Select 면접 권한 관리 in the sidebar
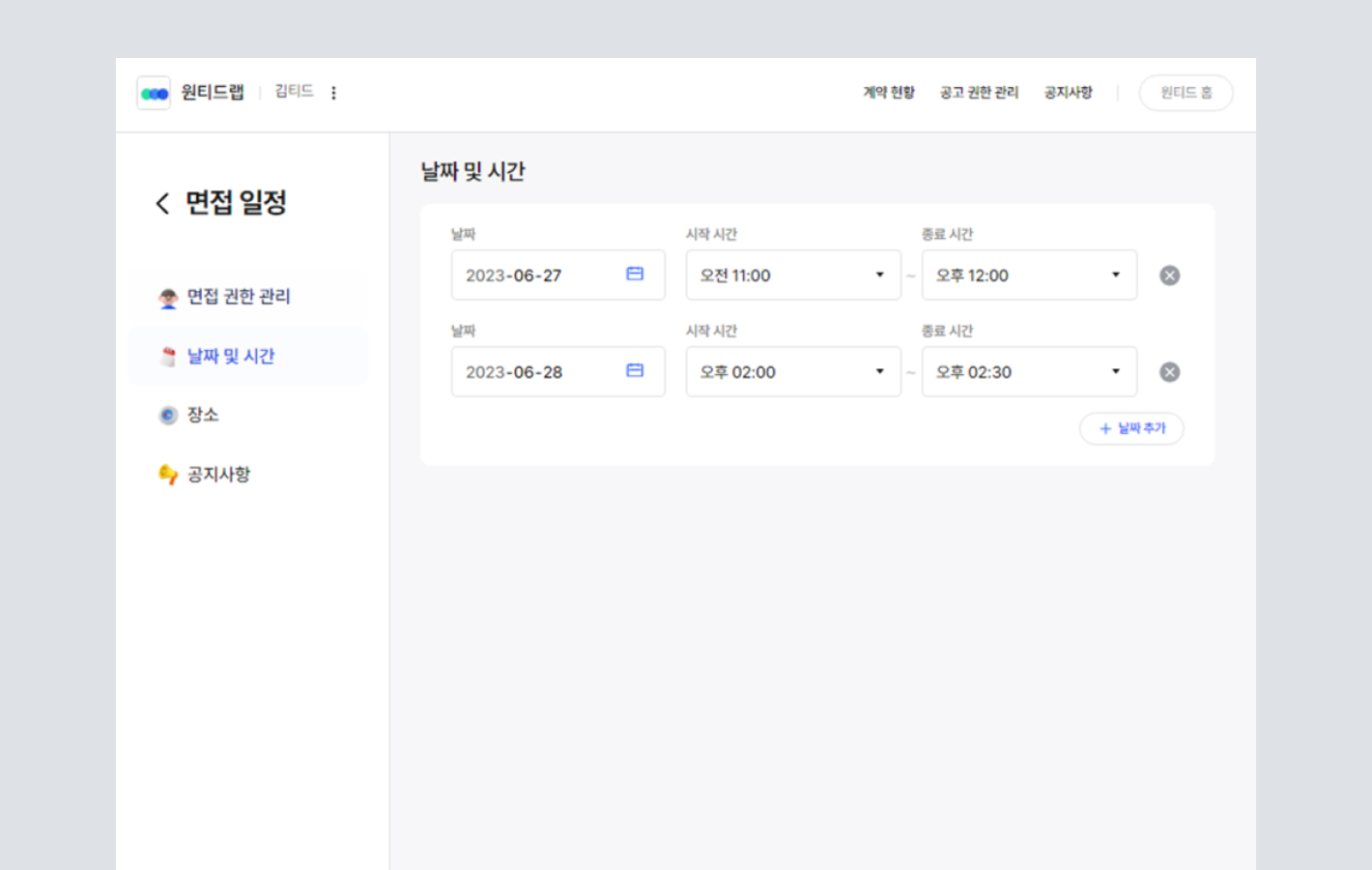The width and height of the screenshot is (1372, 870). point(248,297)
